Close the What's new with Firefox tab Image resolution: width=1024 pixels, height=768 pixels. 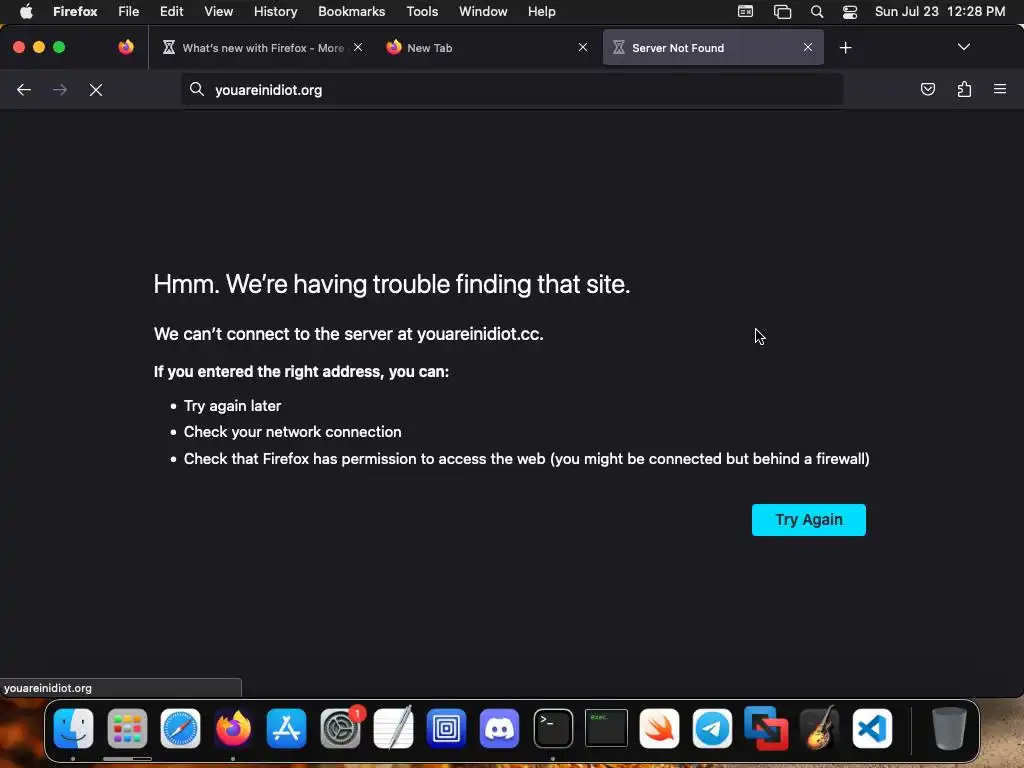pyautogui.click(x=358, y=47)
